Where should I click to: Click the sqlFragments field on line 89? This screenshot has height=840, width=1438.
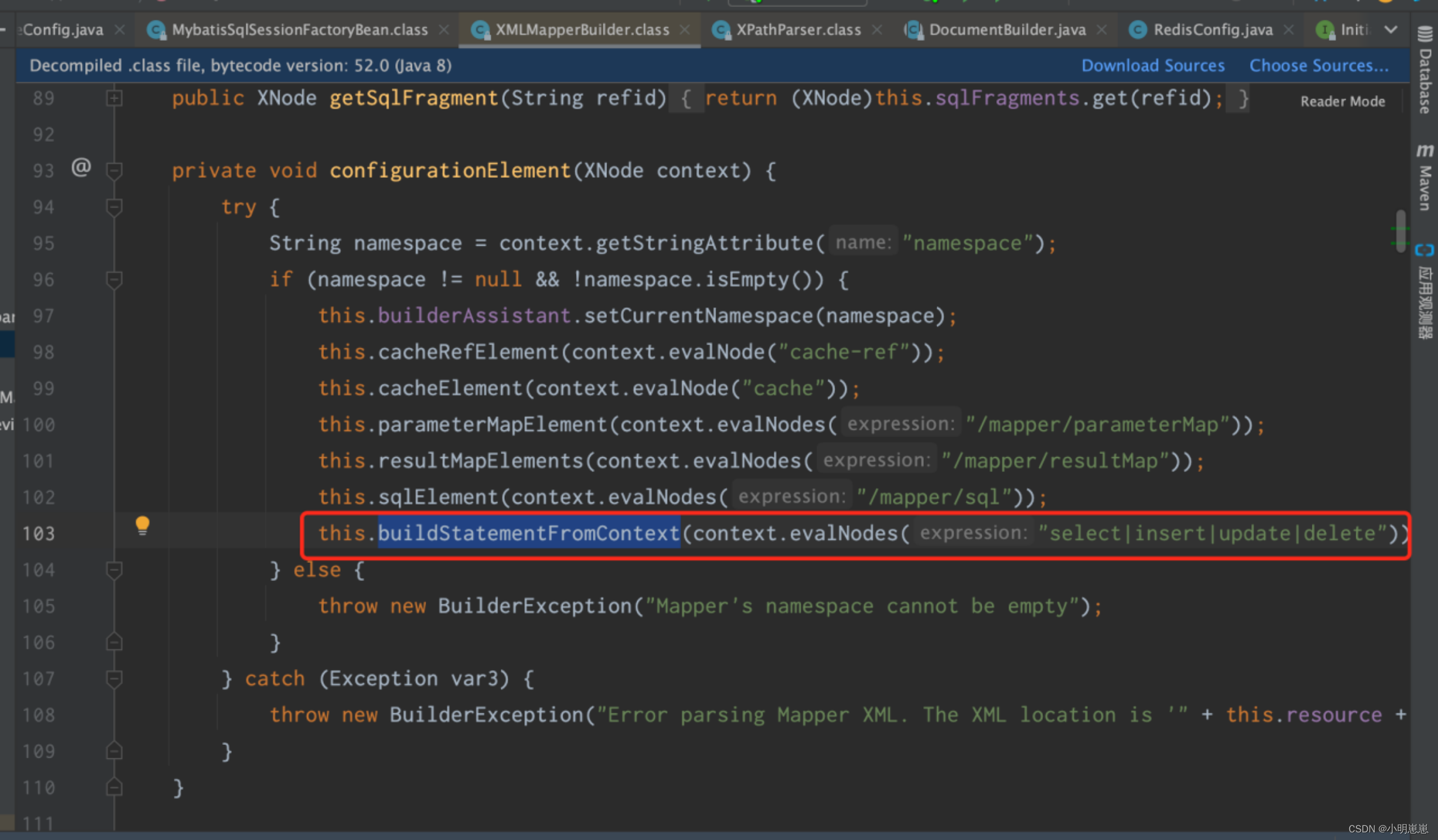pos(1007,98)
